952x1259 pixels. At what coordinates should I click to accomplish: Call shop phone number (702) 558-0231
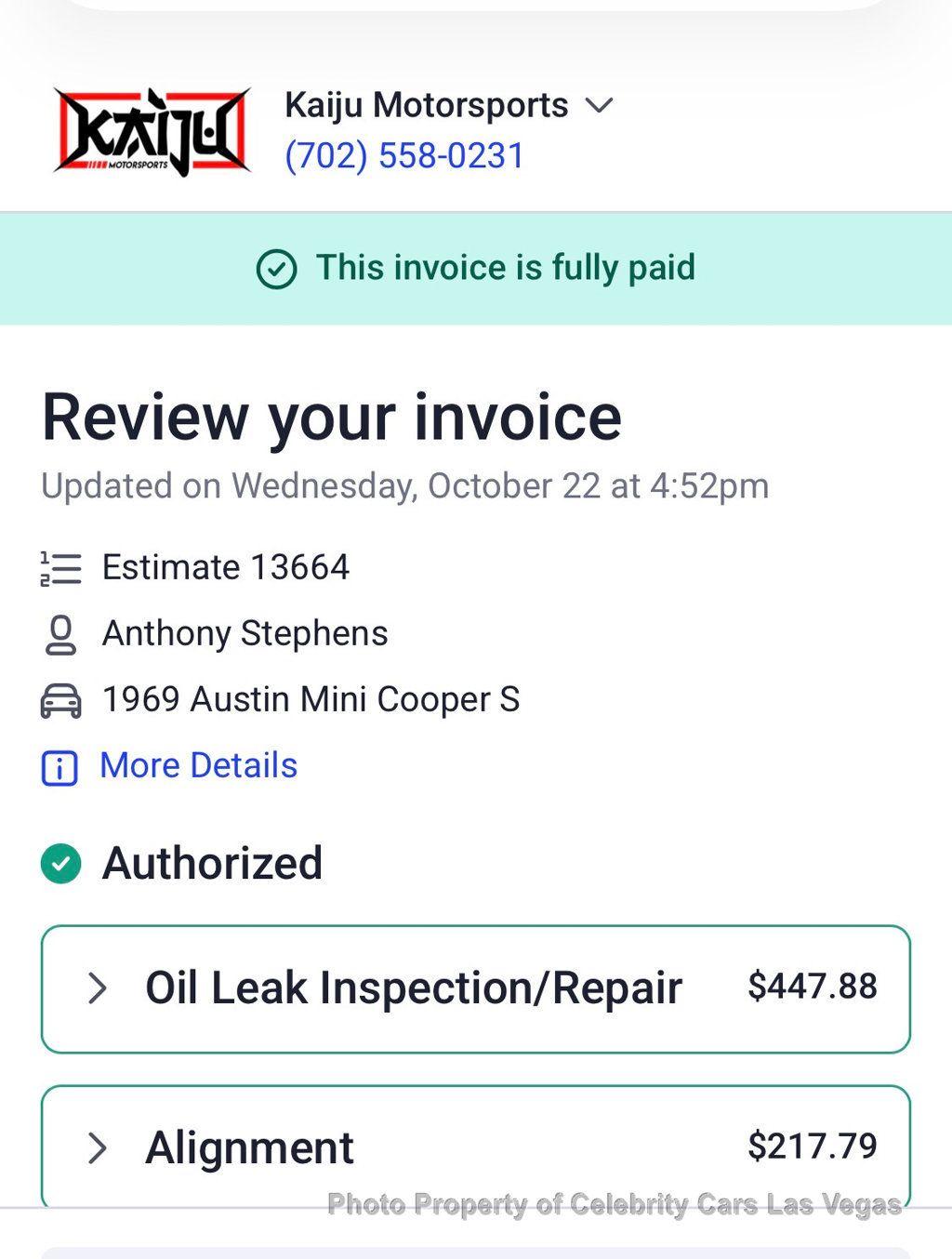coord(404,155)
